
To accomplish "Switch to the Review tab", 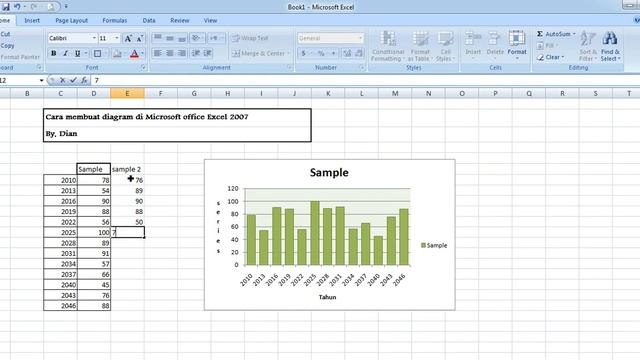I will 180,20.
